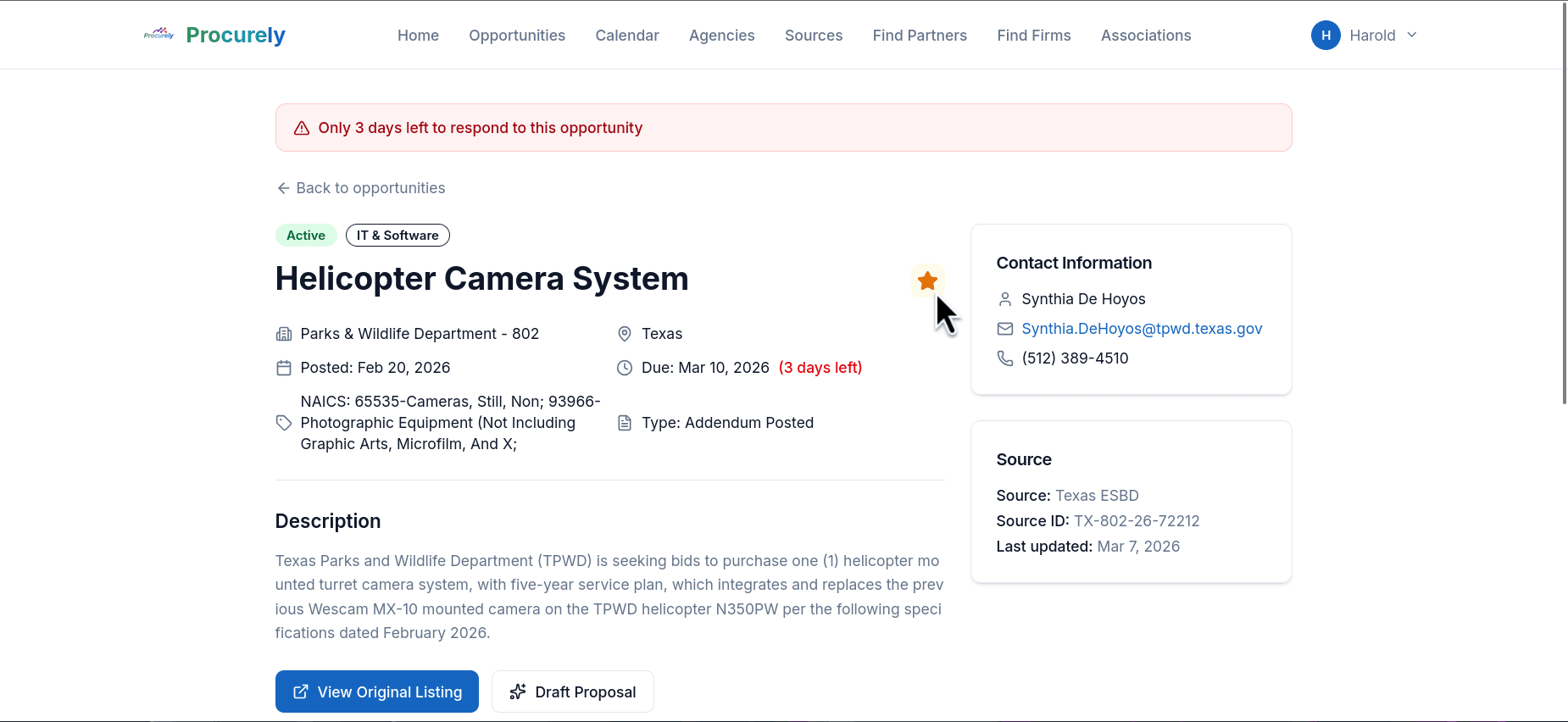Click the warning triangle alert icon
The height and width of the screenshot is (722, 1568).
point(302,128)
